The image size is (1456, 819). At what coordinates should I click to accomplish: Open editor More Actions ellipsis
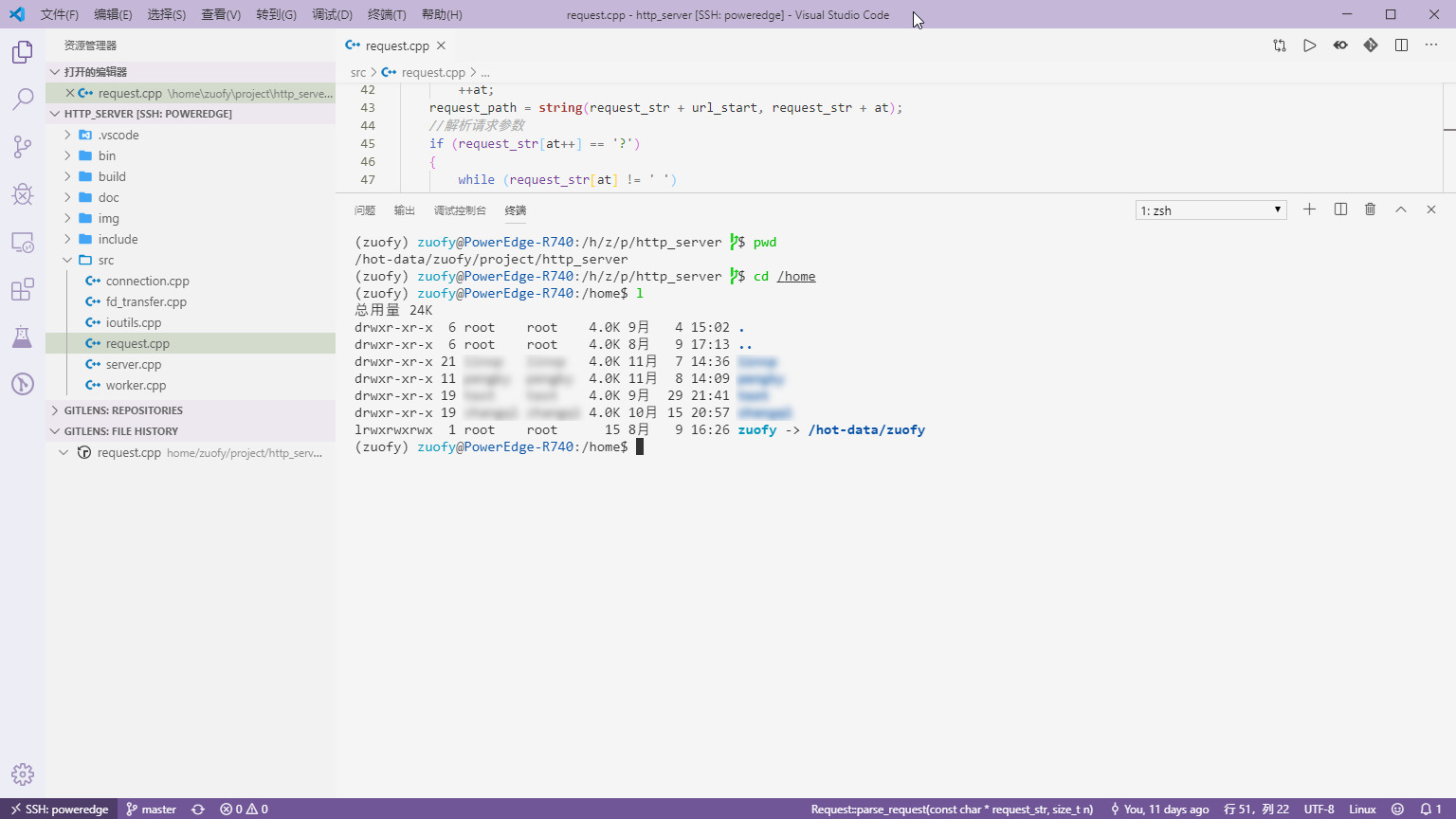1431,45
